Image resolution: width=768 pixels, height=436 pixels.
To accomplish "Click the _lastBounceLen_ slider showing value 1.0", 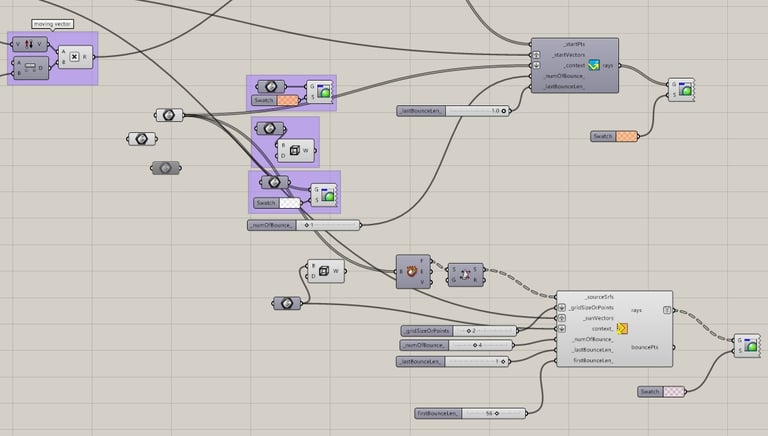I will tap(454, 111).
